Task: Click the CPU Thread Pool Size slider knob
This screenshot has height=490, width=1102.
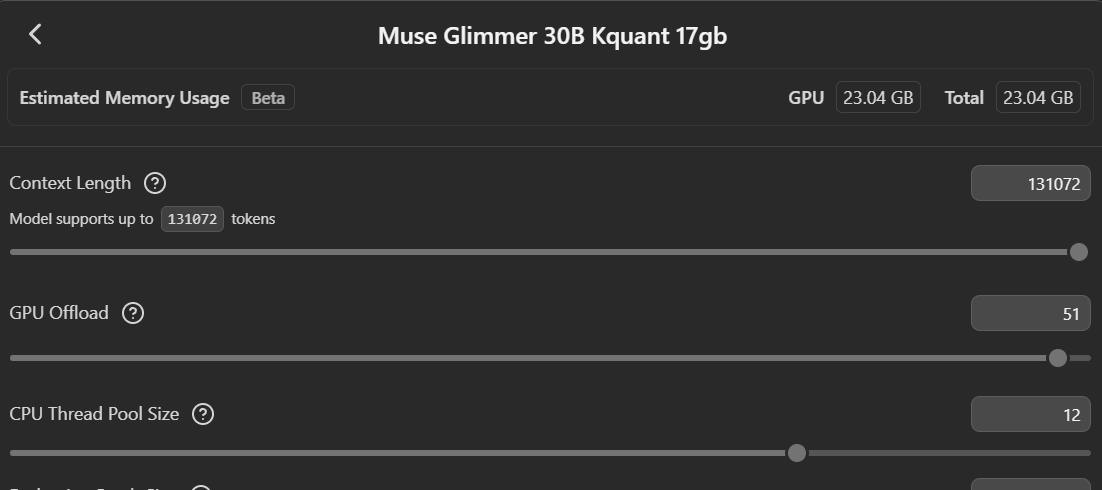Action: coord(796,453)
